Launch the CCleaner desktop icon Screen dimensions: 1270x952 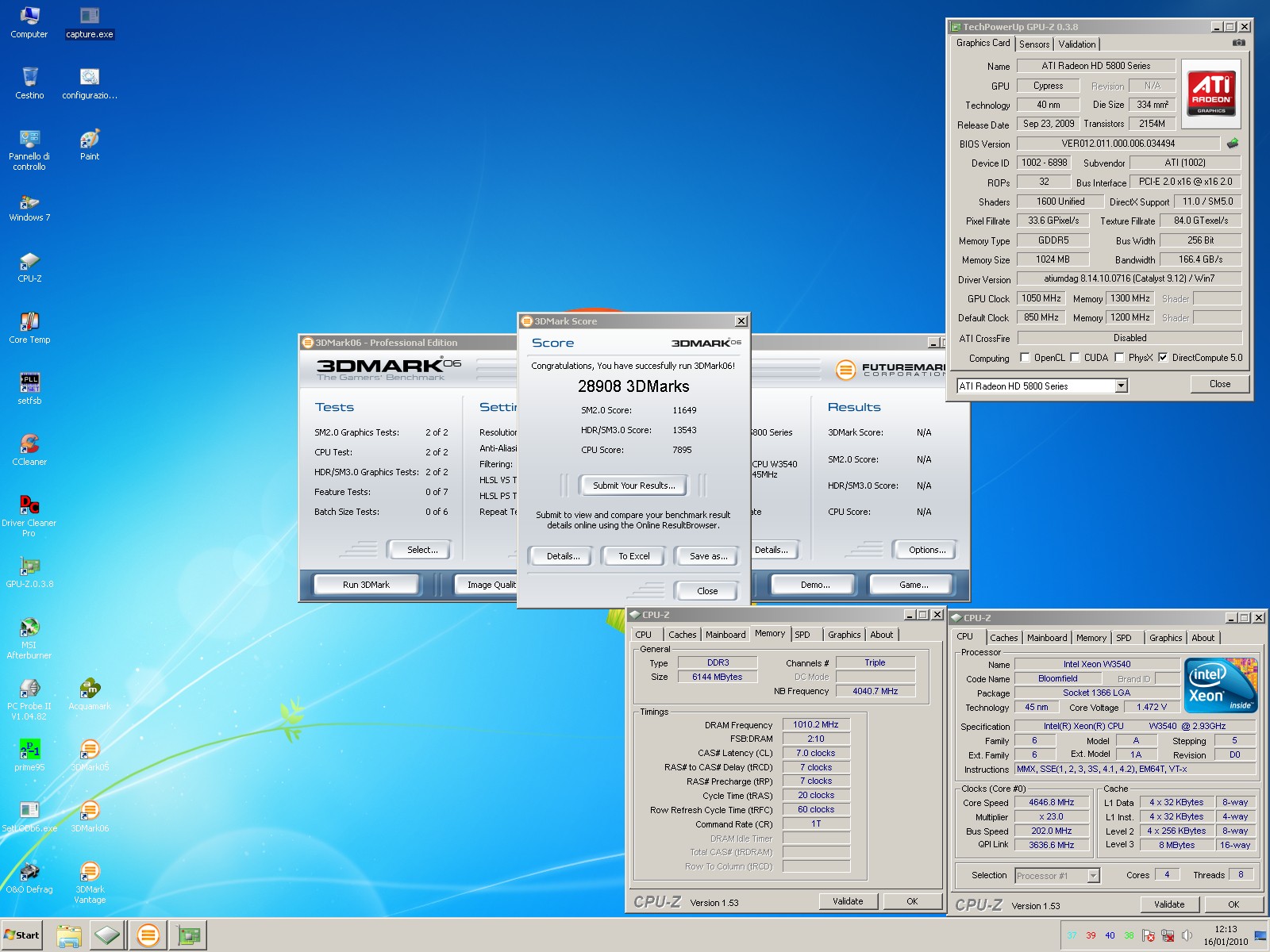(29, 450)
